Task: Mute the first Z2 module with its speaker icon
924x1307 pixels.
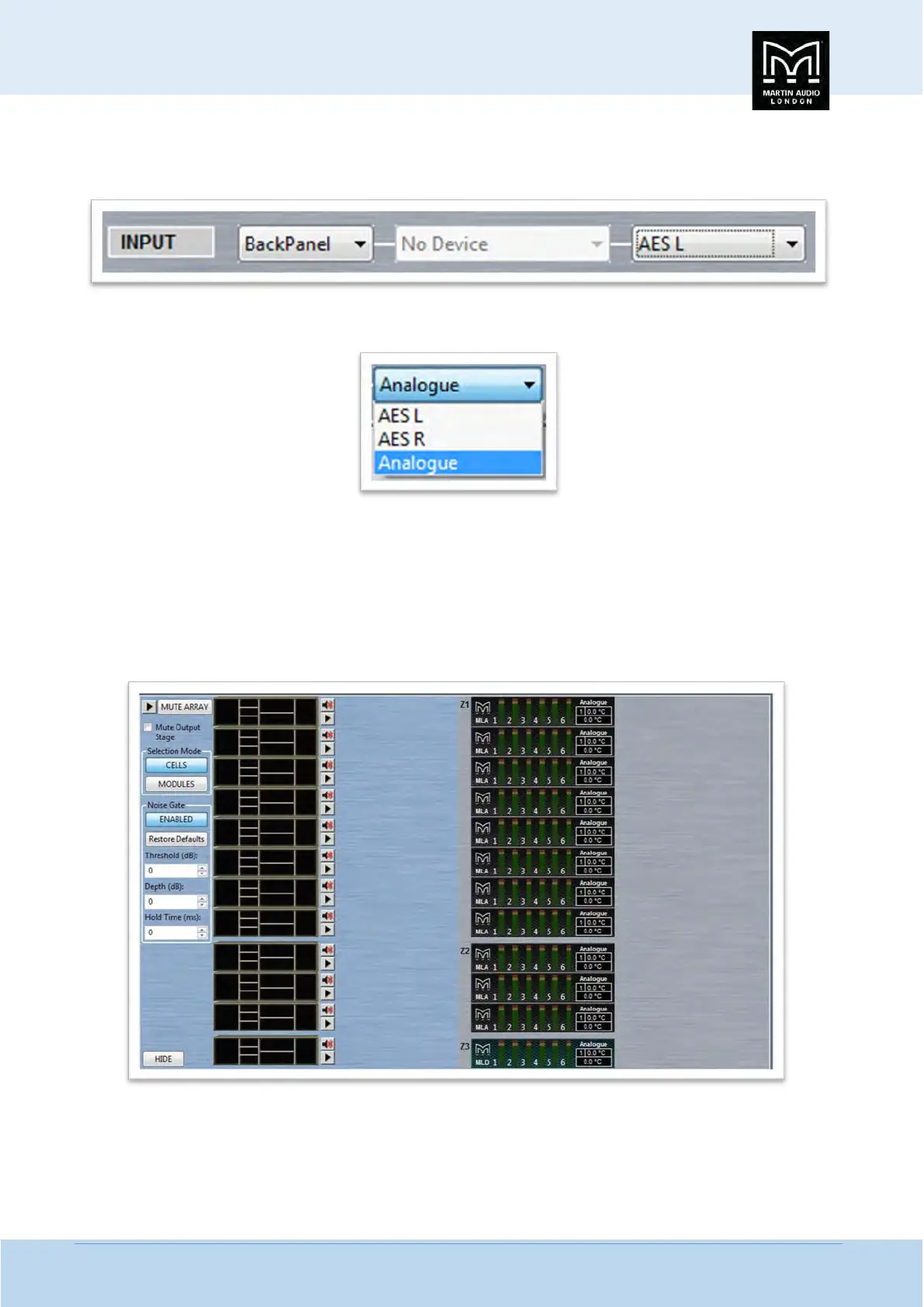Action: tap(328, 950)
